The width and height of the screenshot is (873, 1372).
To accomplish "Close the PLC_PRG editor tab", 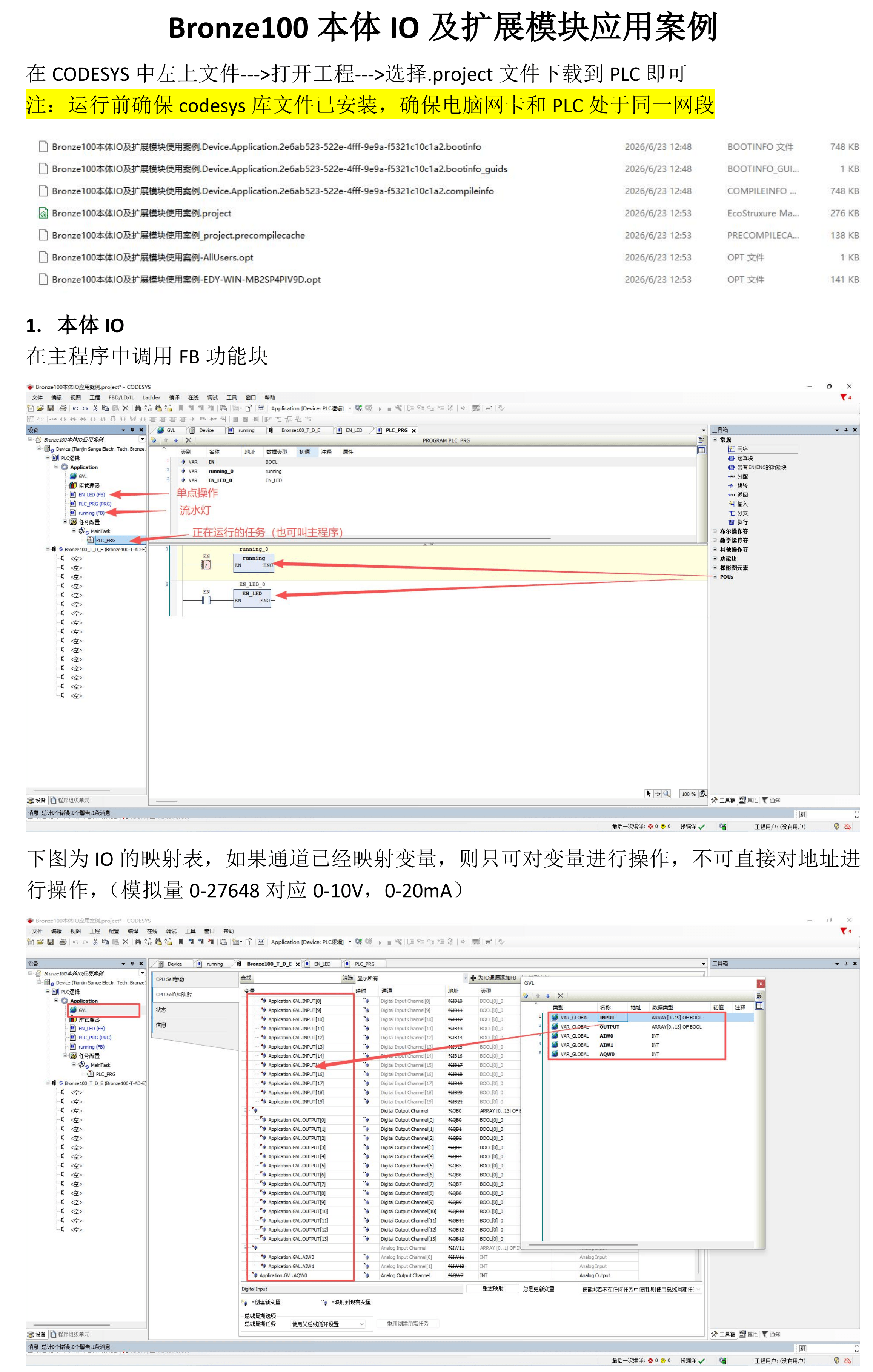I will [414, 430].
